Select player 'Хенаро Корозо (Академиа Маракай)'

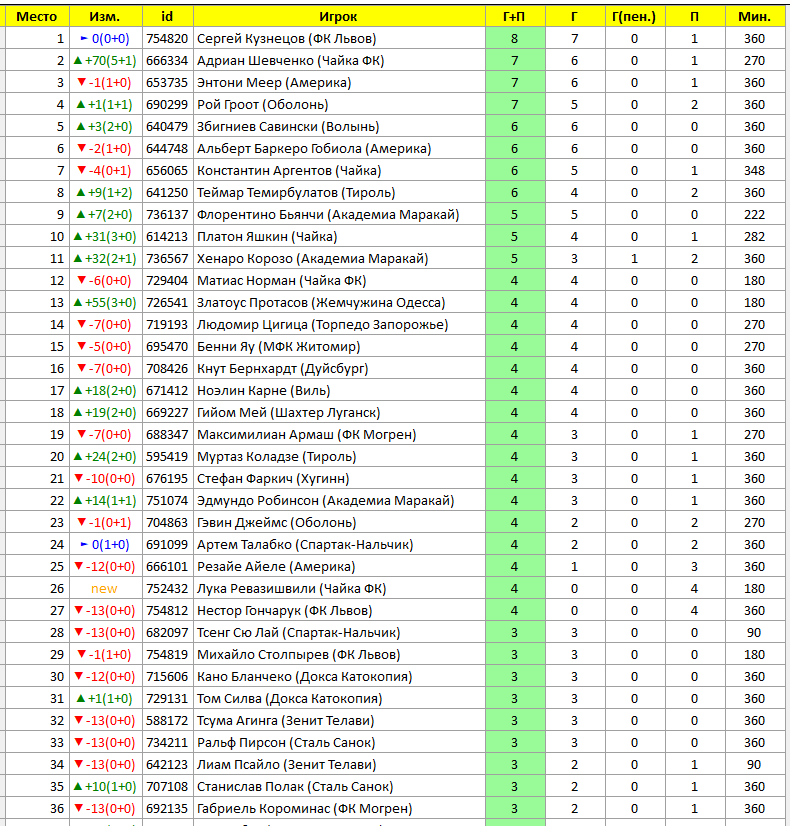(339, 259)
